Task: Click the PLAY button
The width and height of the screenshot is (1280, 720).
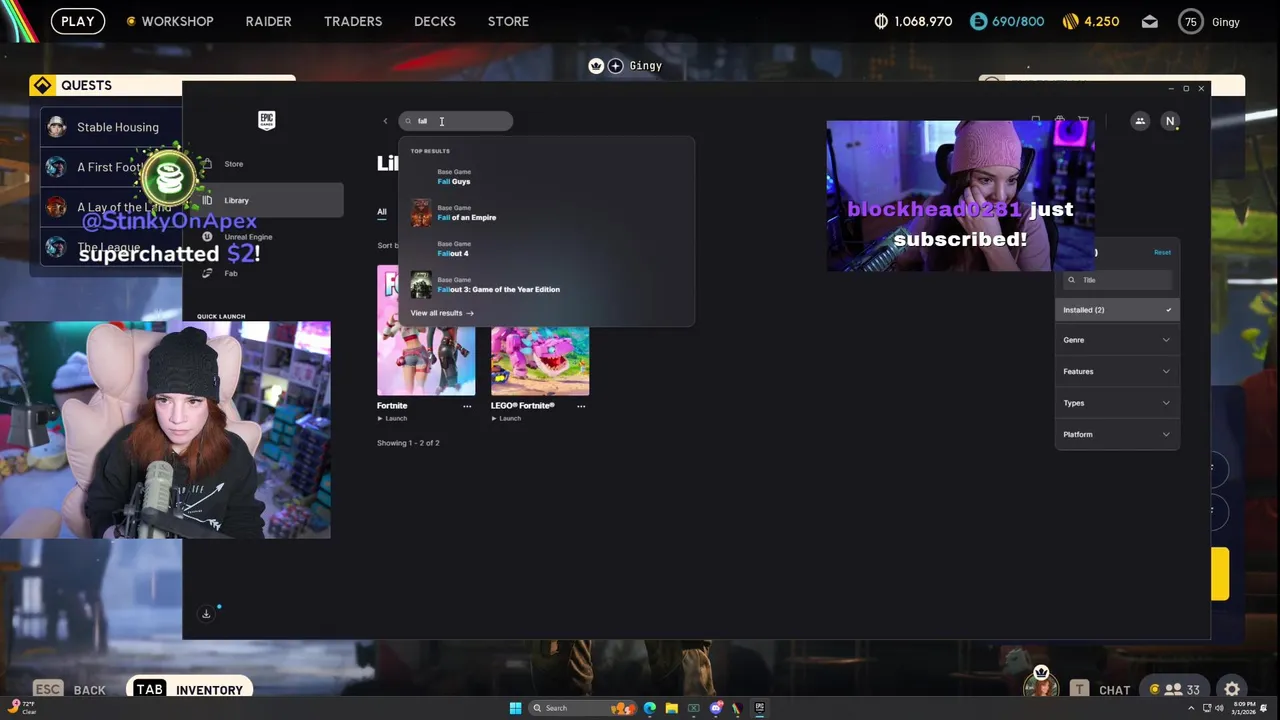Action: tap(78, 21)
